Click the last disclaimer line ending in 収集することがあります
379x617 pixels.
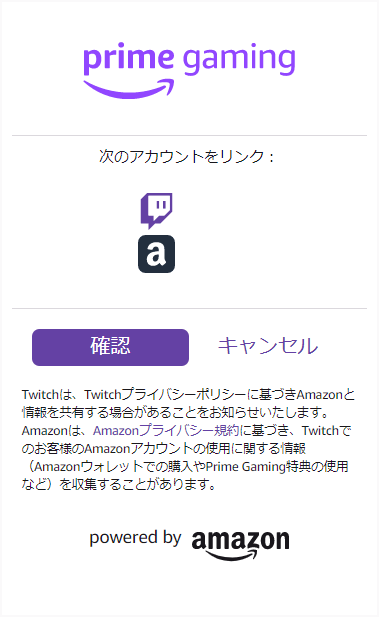[118, 484]
